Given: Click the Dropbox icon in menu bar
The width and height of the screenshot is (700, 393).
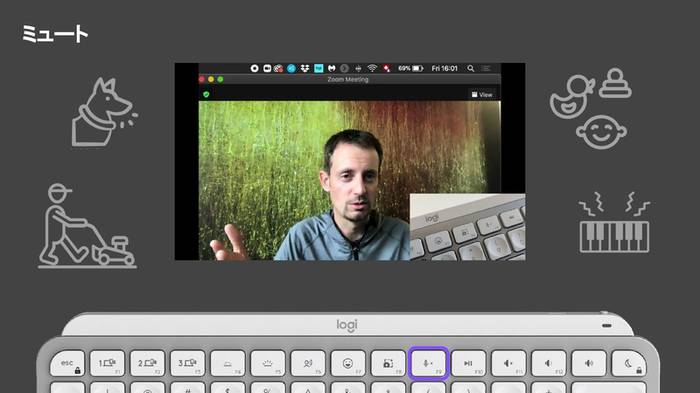Looking at the screenshot, I should (305, 68).
